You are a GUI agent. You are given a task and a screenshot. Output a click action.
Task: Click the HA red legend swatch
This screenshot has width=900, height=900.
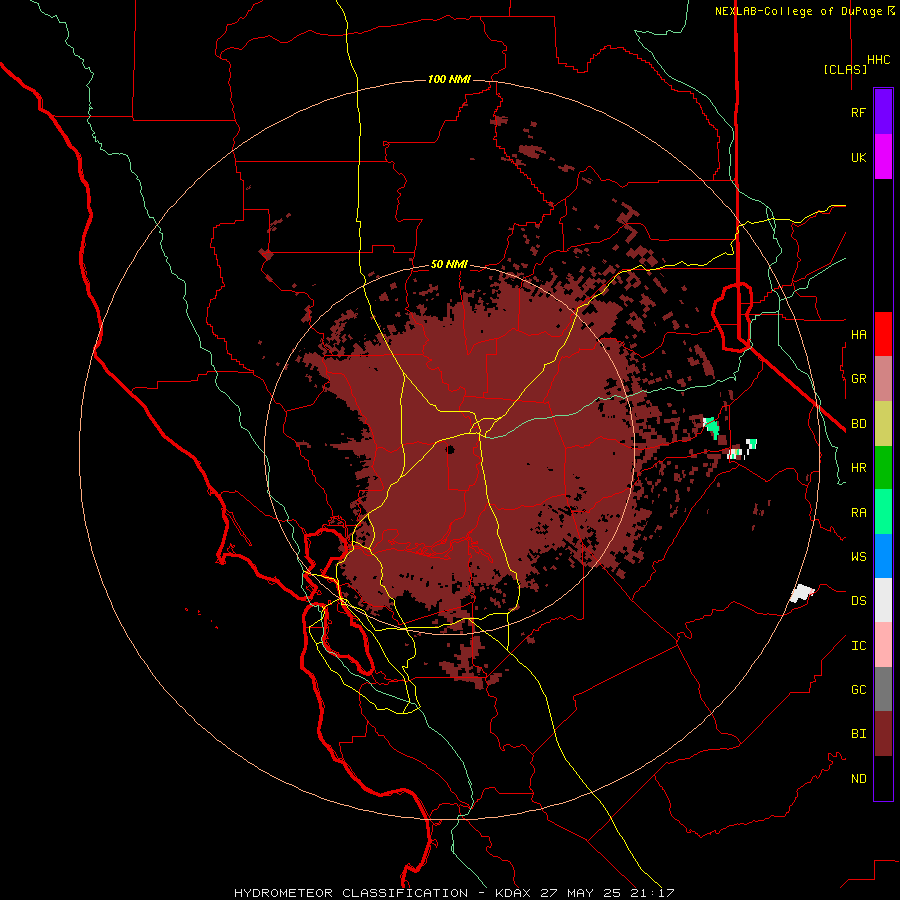pyautogui.click(x=883, y=334)
